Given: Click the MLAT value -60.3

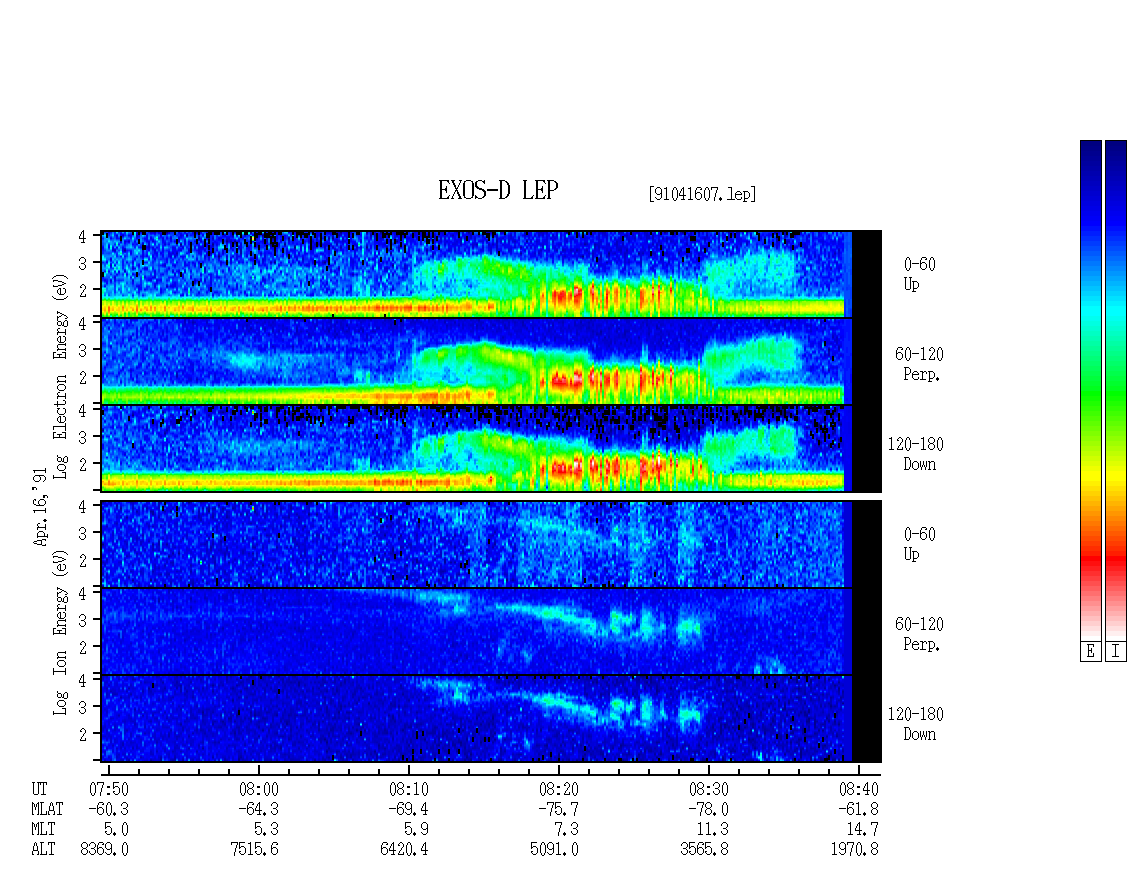Looking at the screenshot, I should [x=109, y=809].
